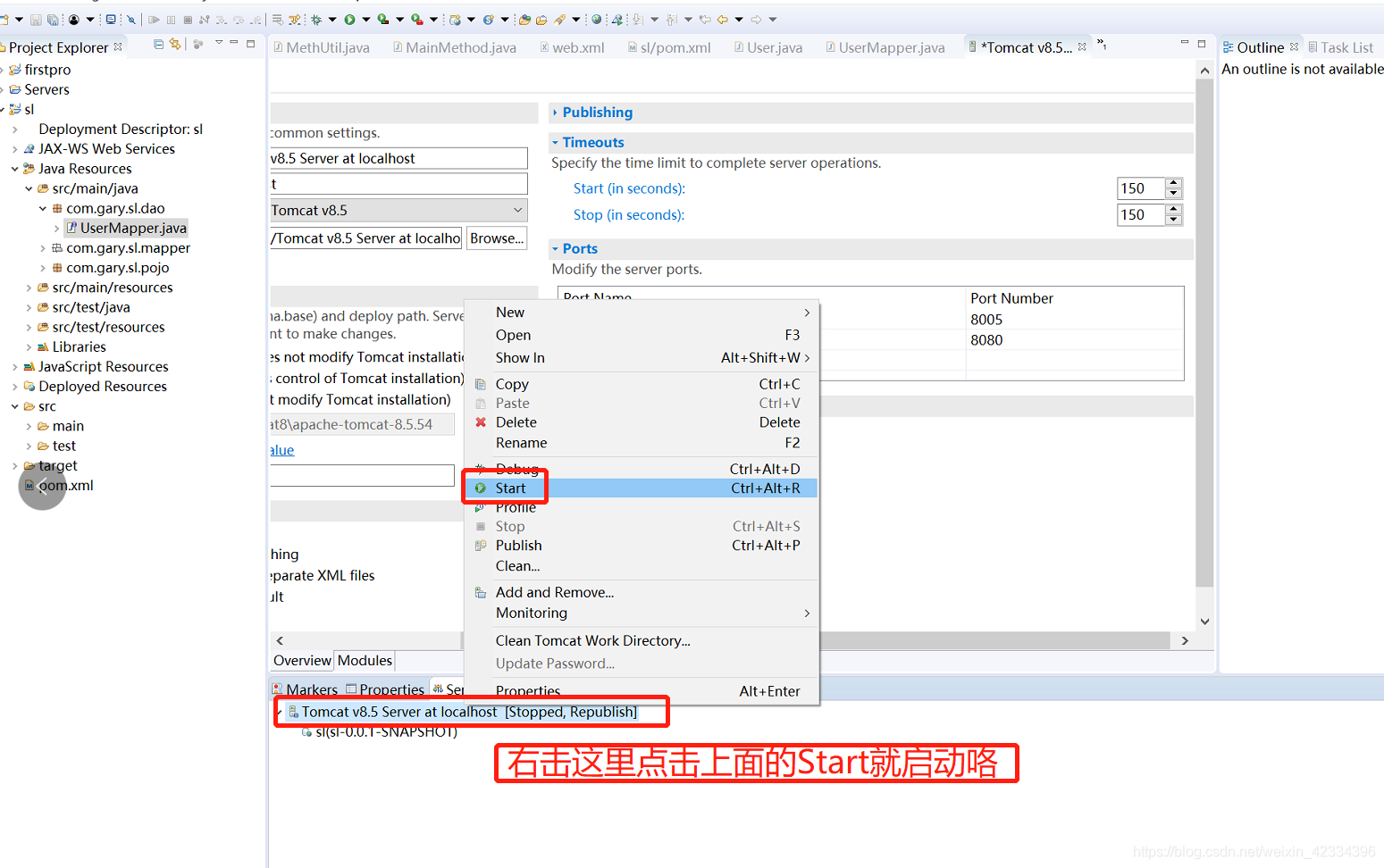The image size is (1384, 868).
Task: Show hidden editor tabs overflow list
Action: coord(1102,45)
